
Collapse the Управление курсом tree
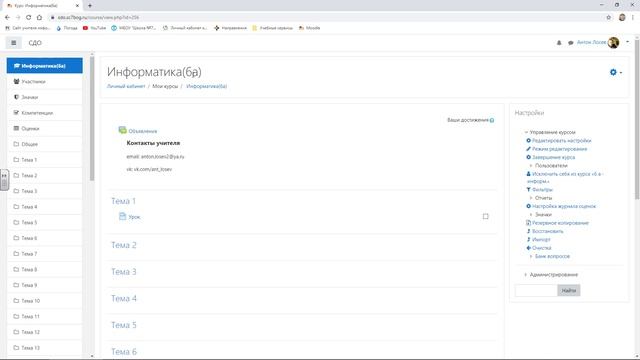click(527, 132)
